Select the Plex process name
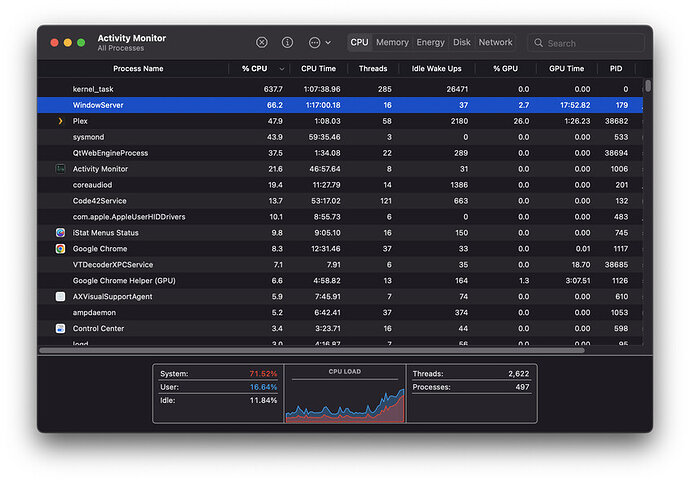 [x=80, y=121]
